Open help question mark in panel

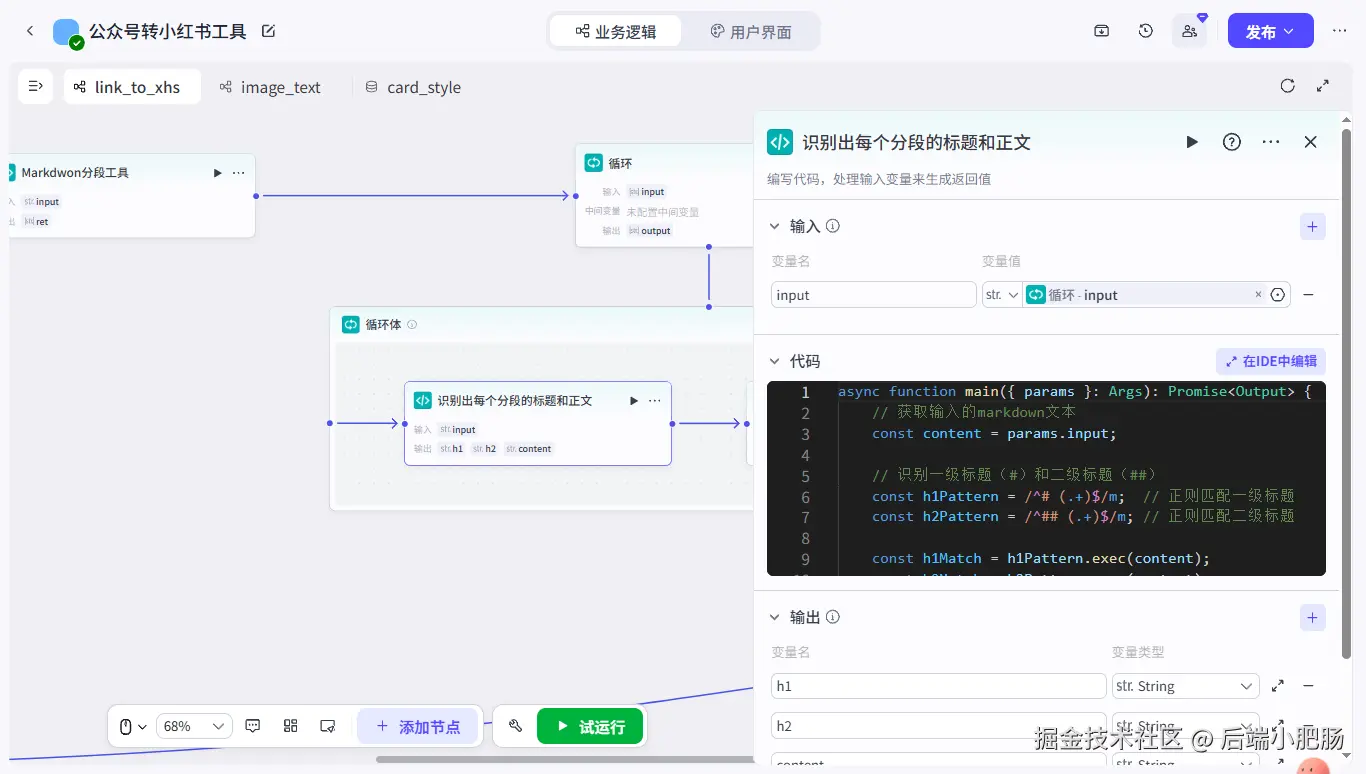click(x=1232, y=142)
